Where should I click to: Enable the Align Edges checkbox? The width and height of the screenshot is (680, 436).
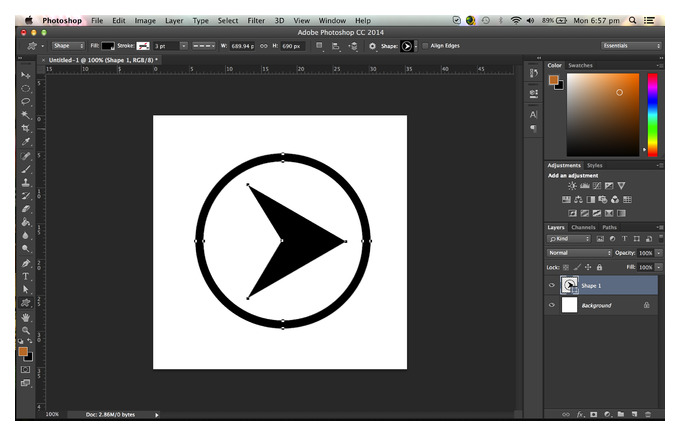click(425, 46)
